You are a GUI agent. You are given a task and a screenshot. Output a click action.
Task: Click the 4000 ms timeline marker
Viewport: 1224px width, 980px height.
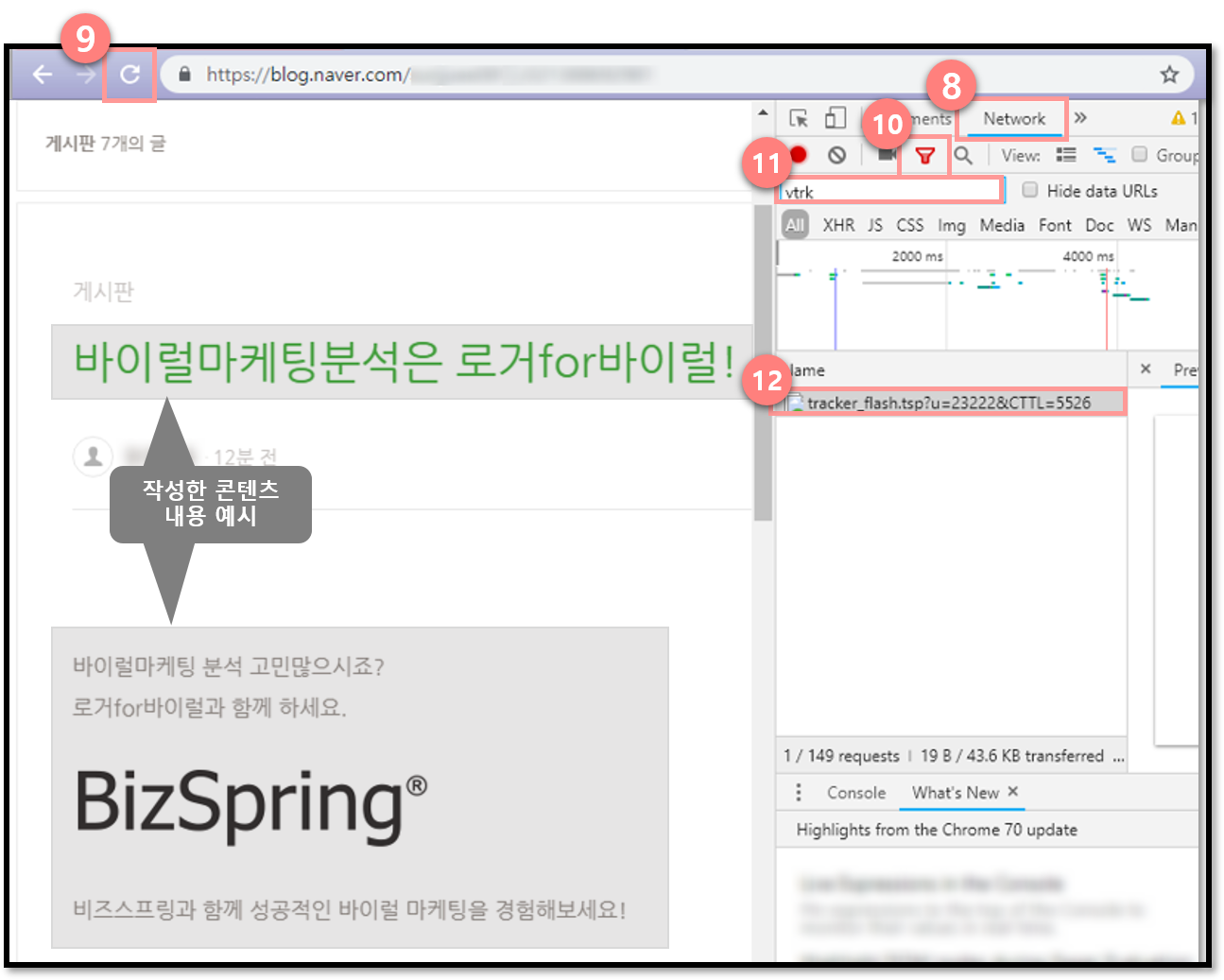(1088, 256)
